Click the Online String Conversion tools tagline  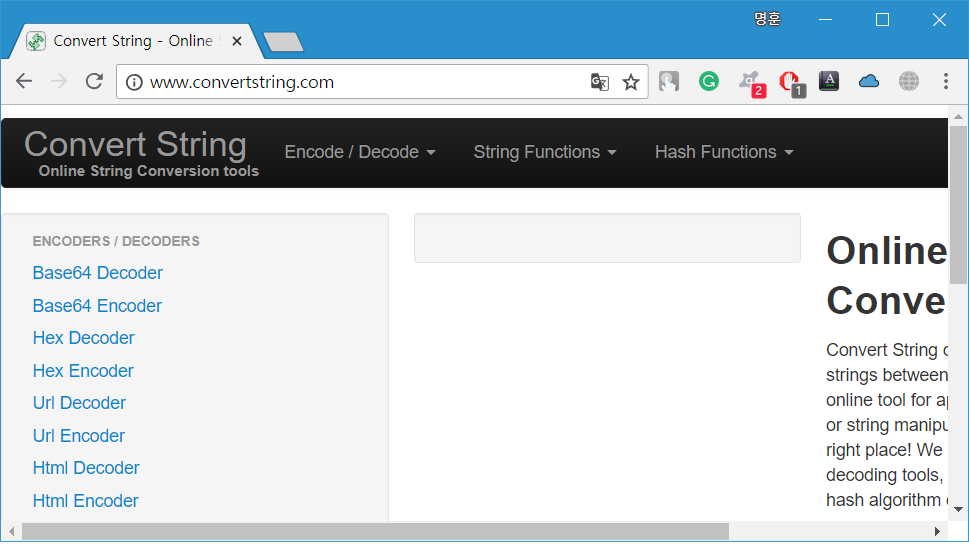pos(148,171)
